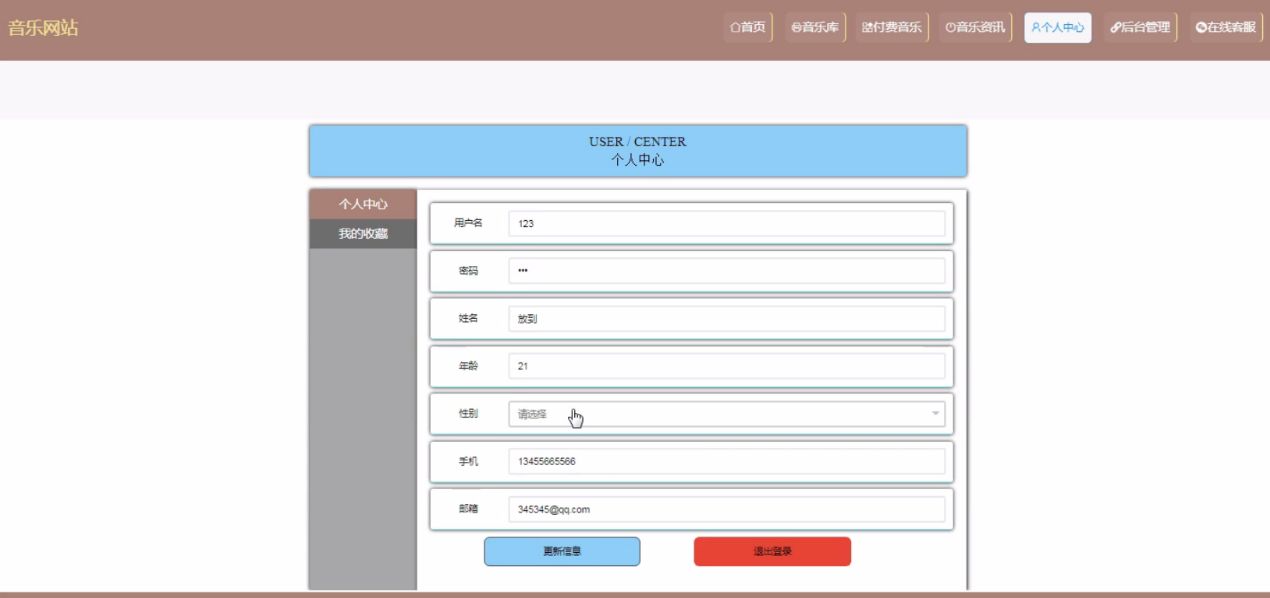Click the 用户名 input field
The image size is (1270, 598).
pos(727,223)
